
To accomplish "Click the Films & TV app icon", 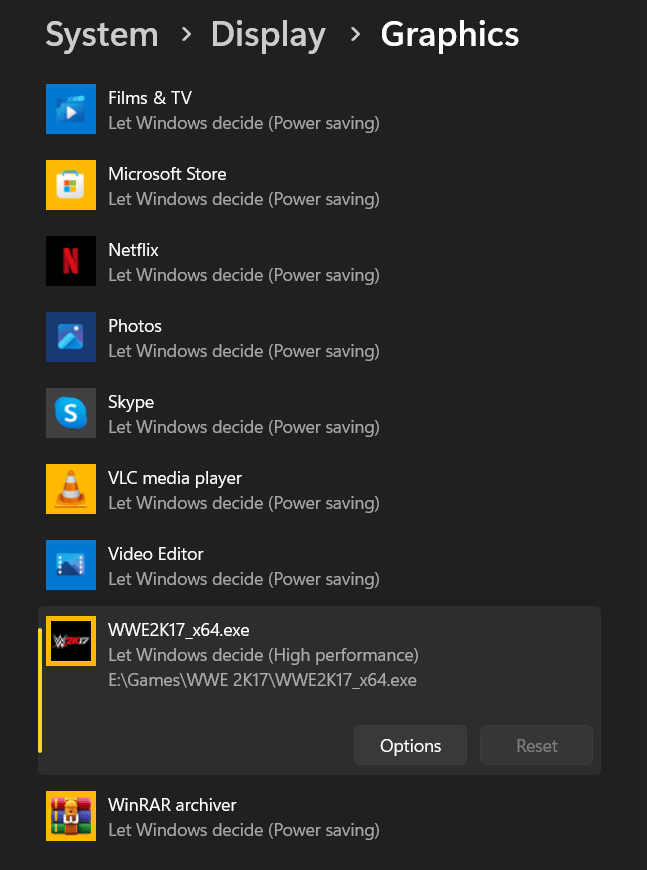I will click(71, 109).
